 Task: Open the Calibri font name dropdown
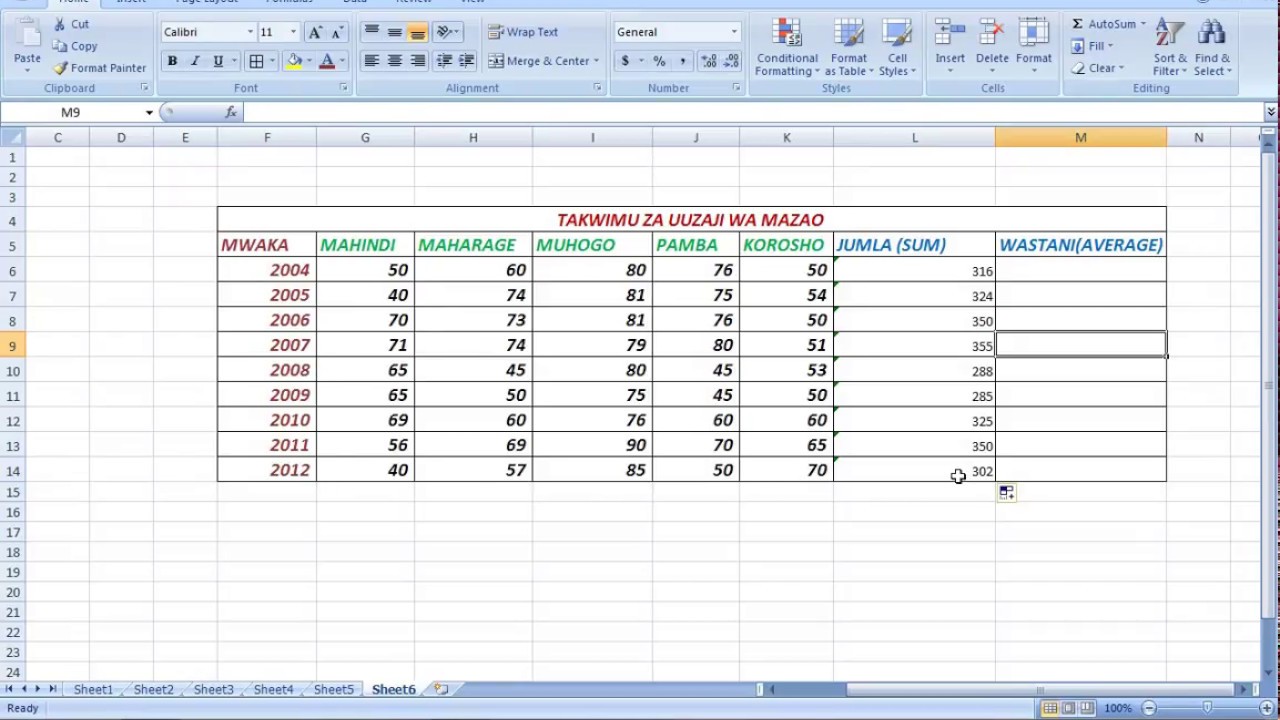click(250, 32)
